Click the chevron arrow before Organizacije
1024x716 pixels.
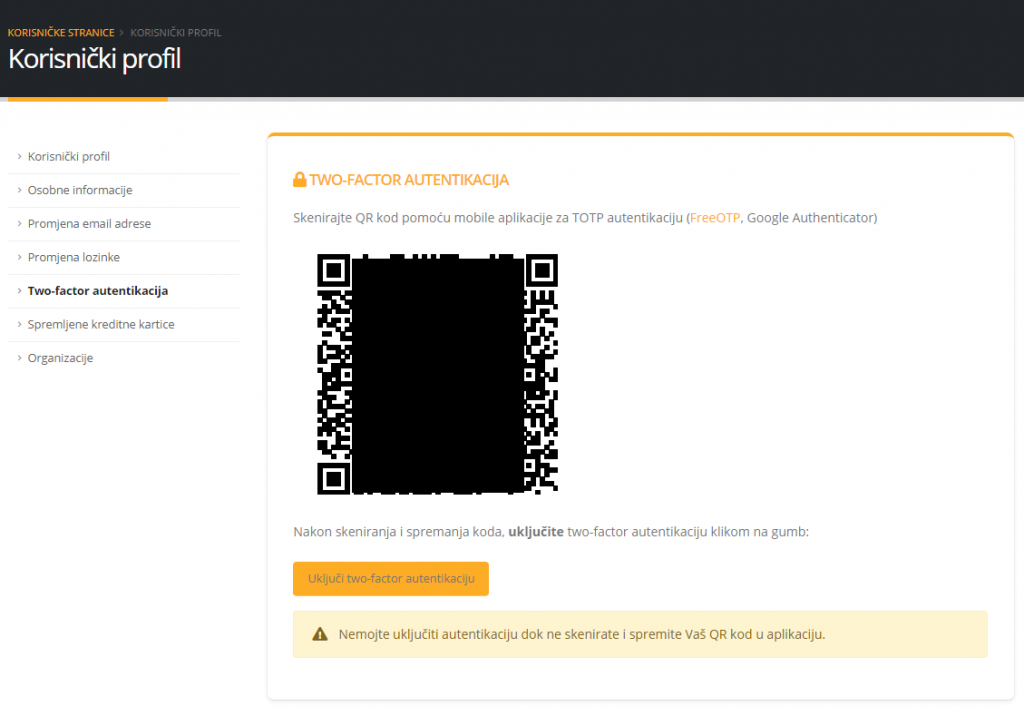click(19, 357)
